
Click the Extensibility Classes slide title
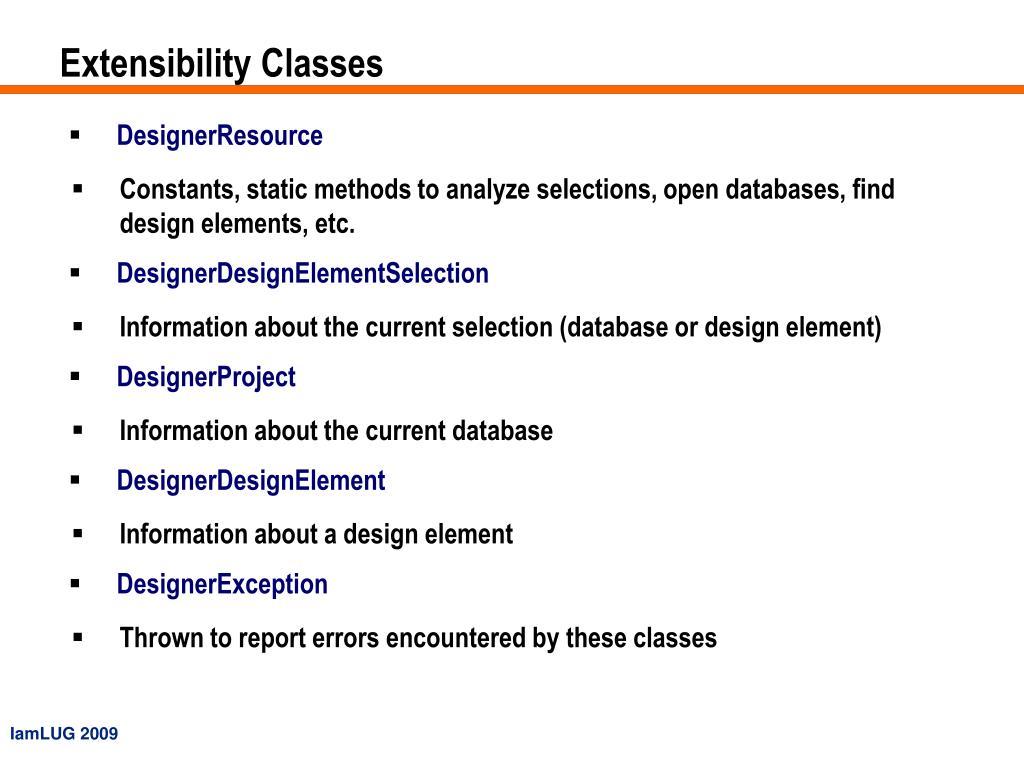click(x=221, y=64)
